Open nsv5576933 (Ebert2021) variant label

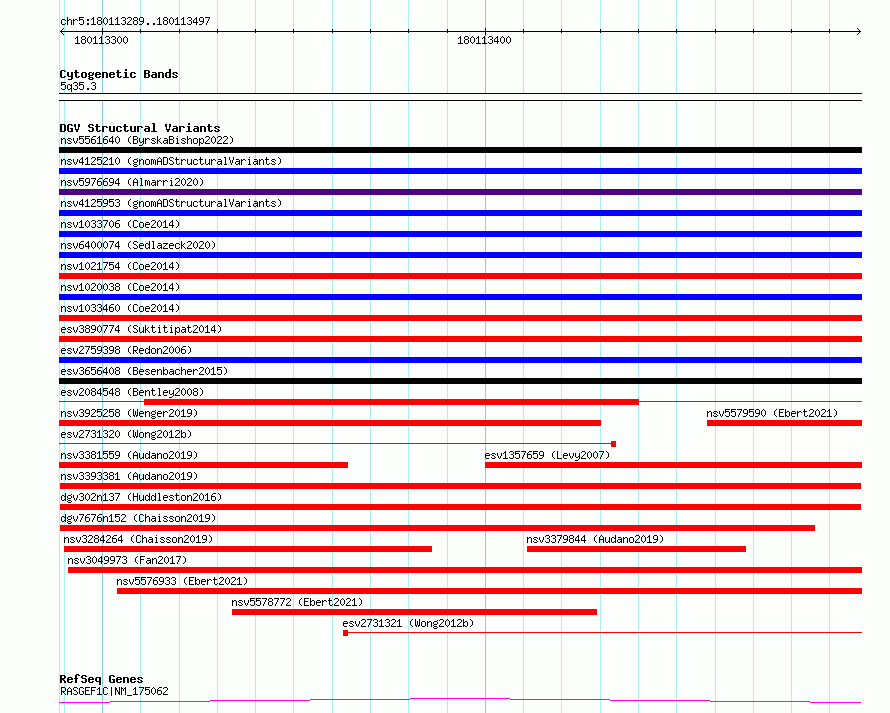click(182, 581)
